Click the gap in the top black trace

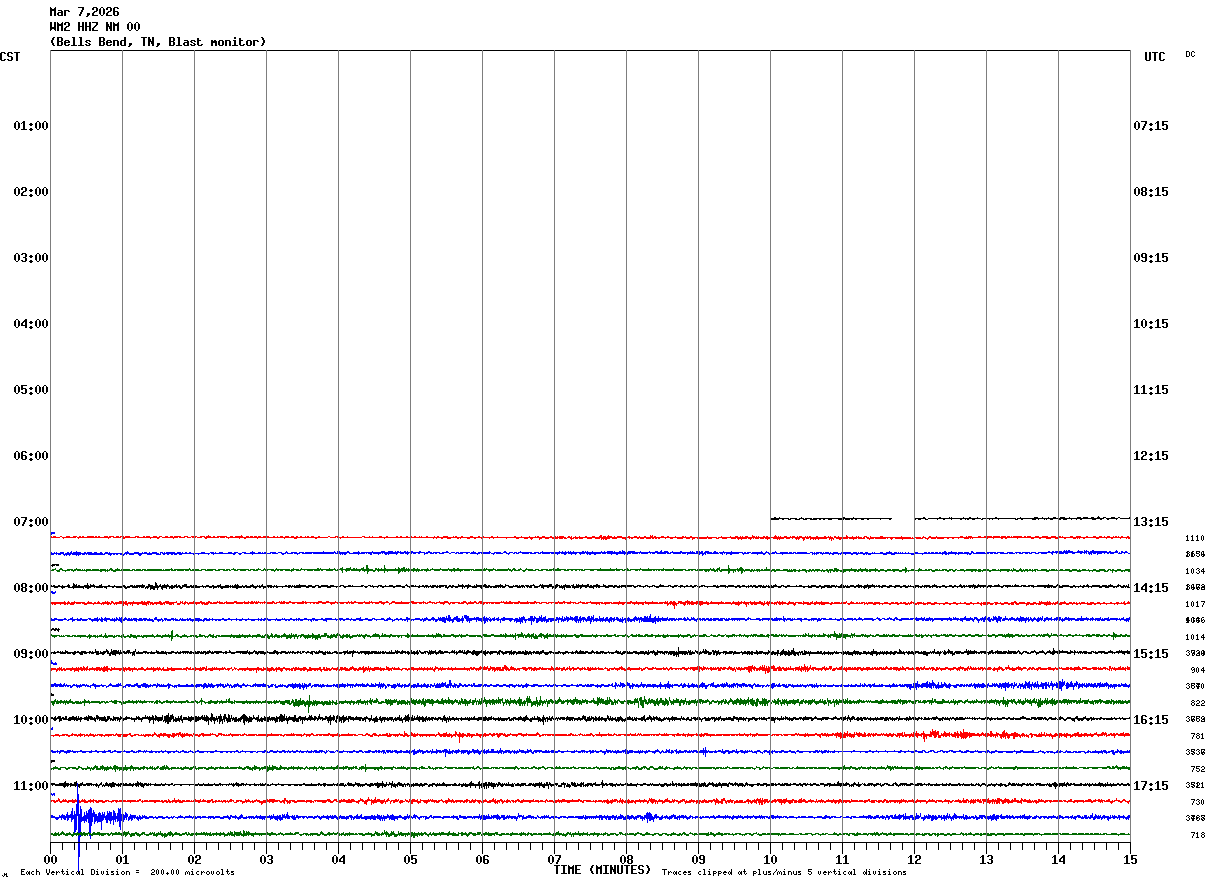(902, 518)
